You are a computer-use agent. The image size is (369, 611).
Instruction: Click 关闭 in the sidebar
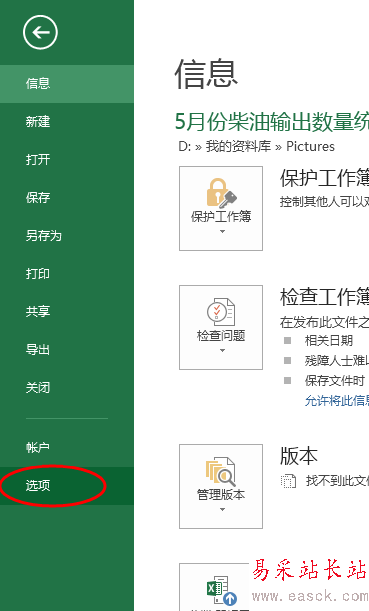pyautogui.click(x=67, y=388)
